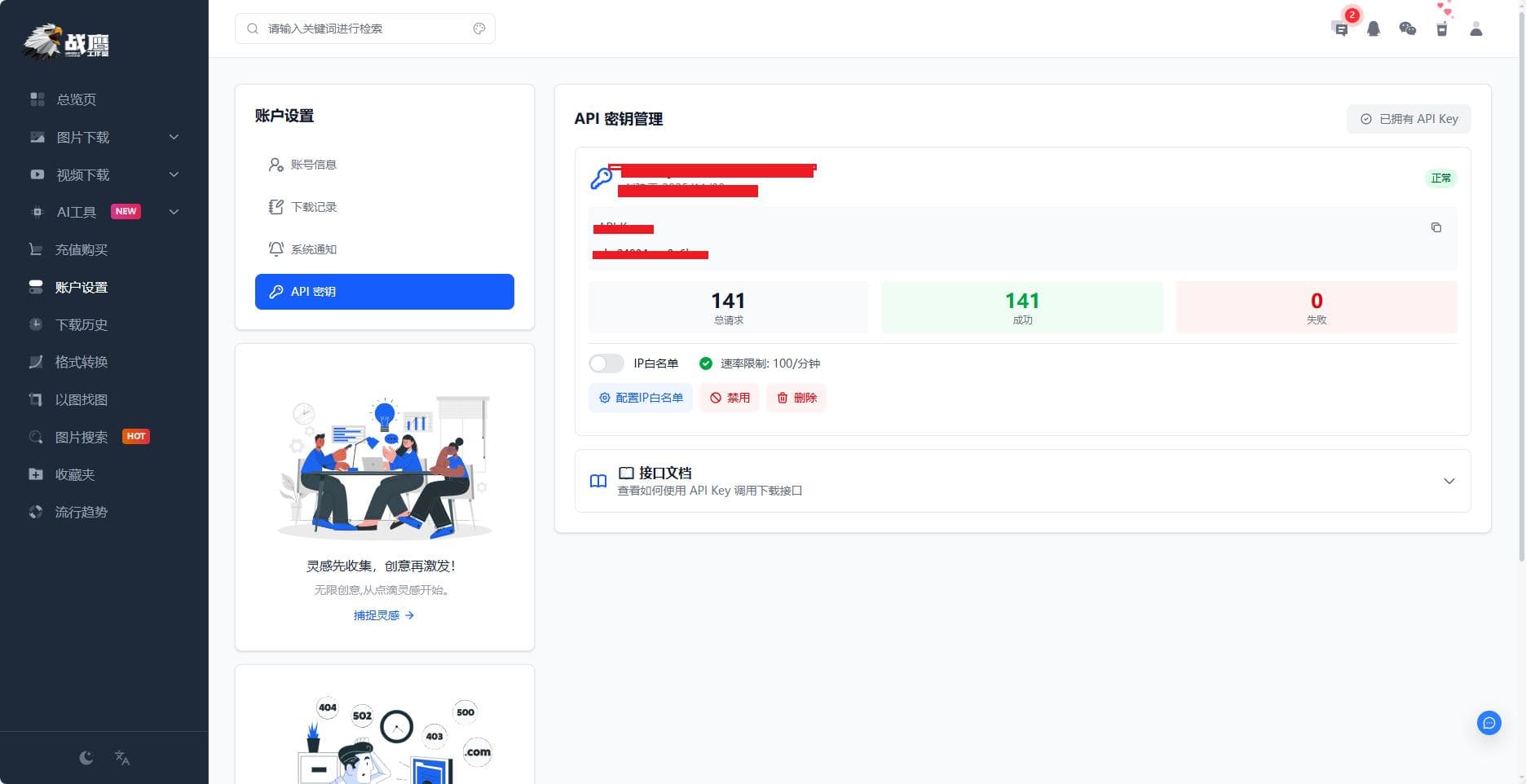Open the theme palette icon in search bar
1526x784 pixels.
[479, 28]
